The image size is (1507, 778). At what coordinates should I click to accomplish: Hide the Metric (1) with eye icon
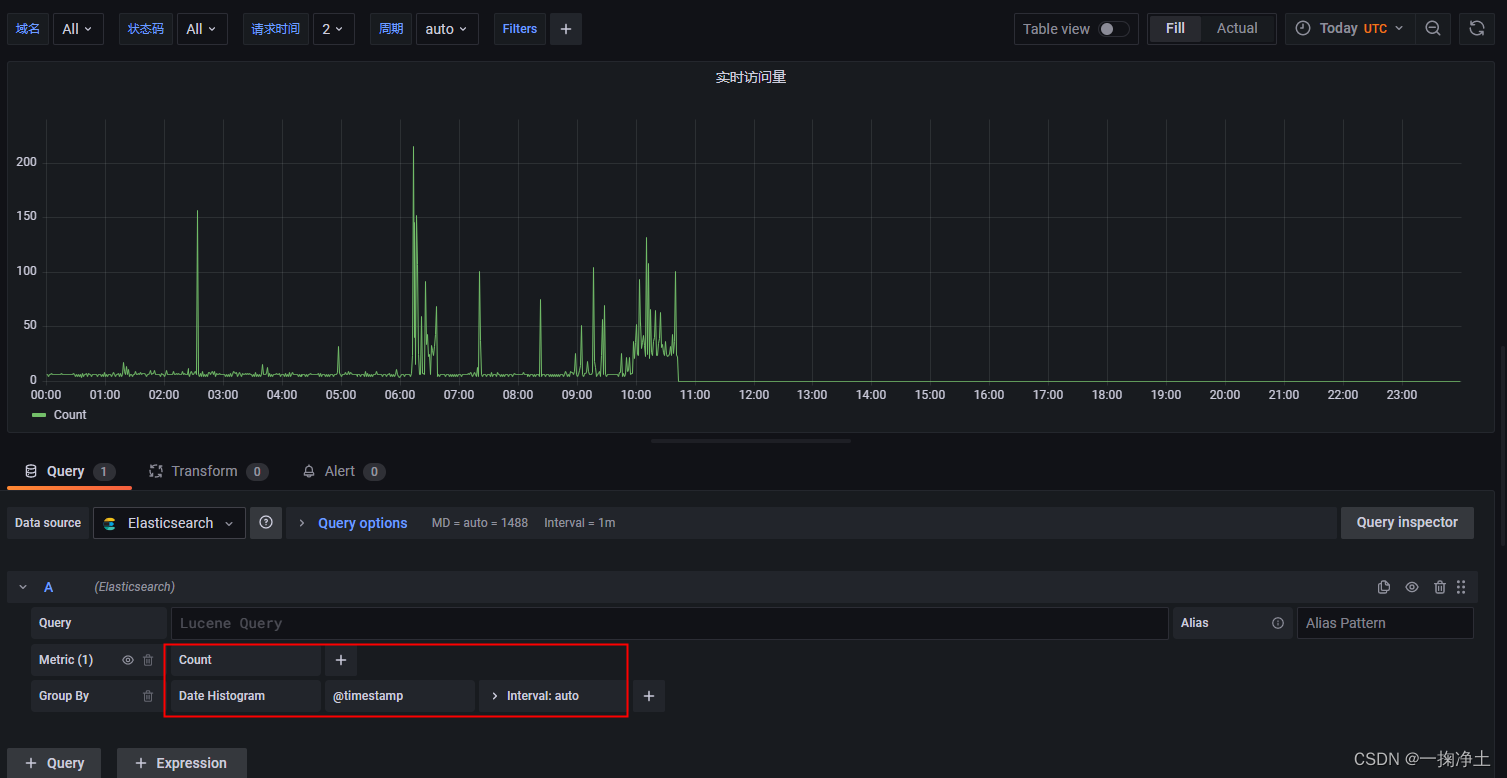pos(128,660)
